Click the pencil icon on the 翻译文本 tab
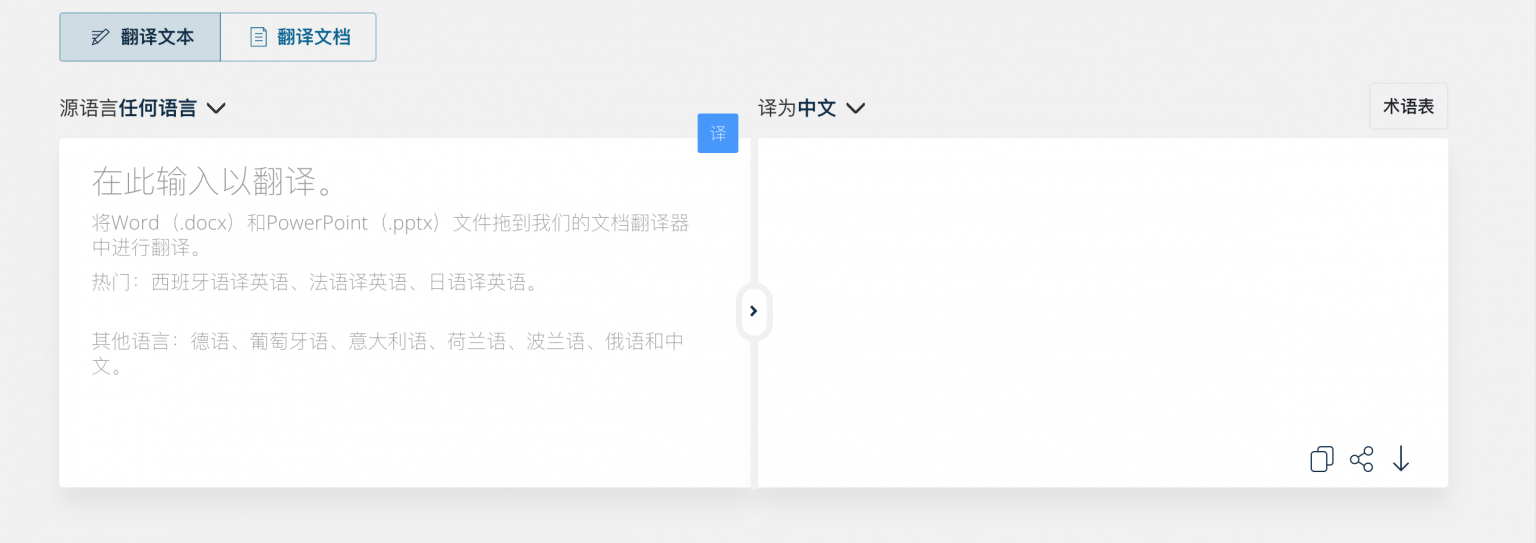 (x=100, y=38)
